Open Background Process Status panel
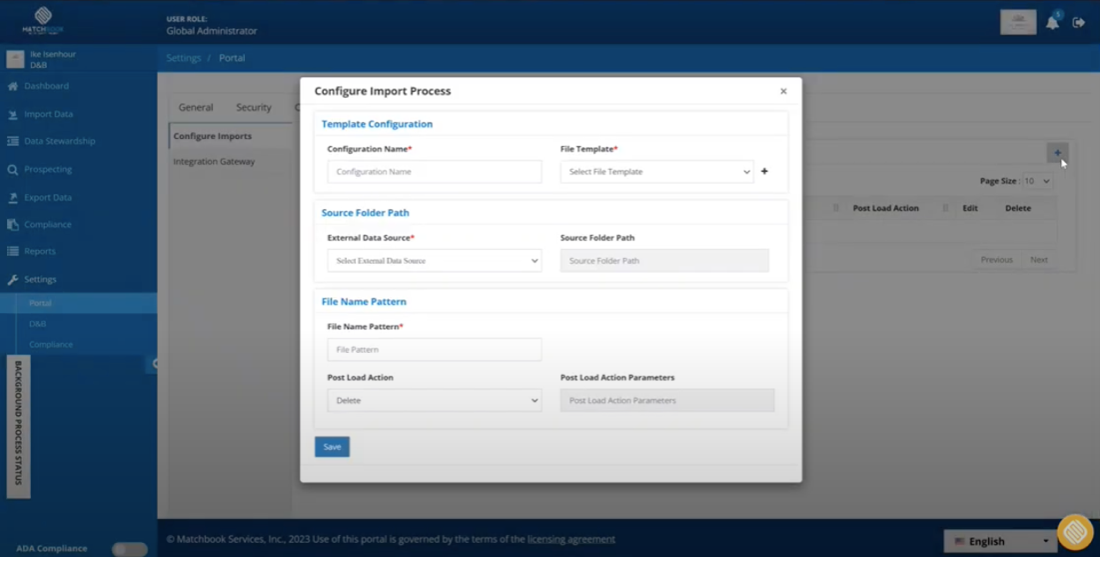The width and height of the screenshot is (1100, 562). (18, 427)
